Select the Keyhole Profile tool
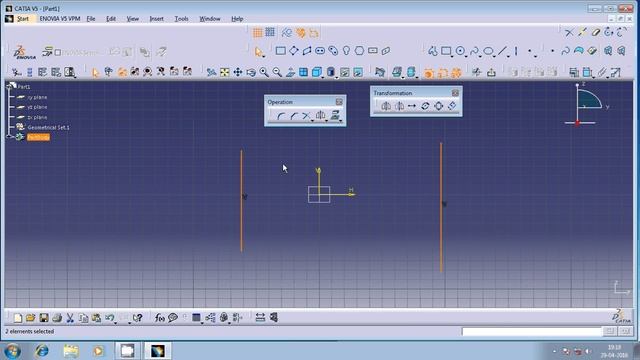Viewport: 640px width, 360px height. 346,51
